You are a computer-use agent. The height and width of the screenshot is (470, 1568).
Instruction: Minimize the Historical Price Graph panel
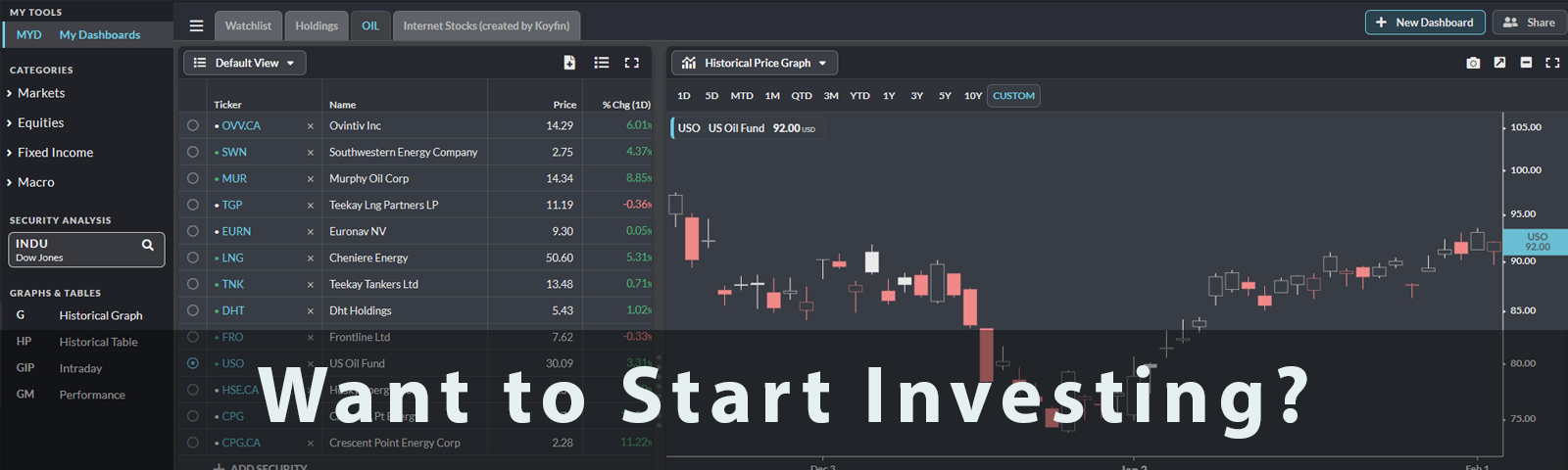[1526, 63]
